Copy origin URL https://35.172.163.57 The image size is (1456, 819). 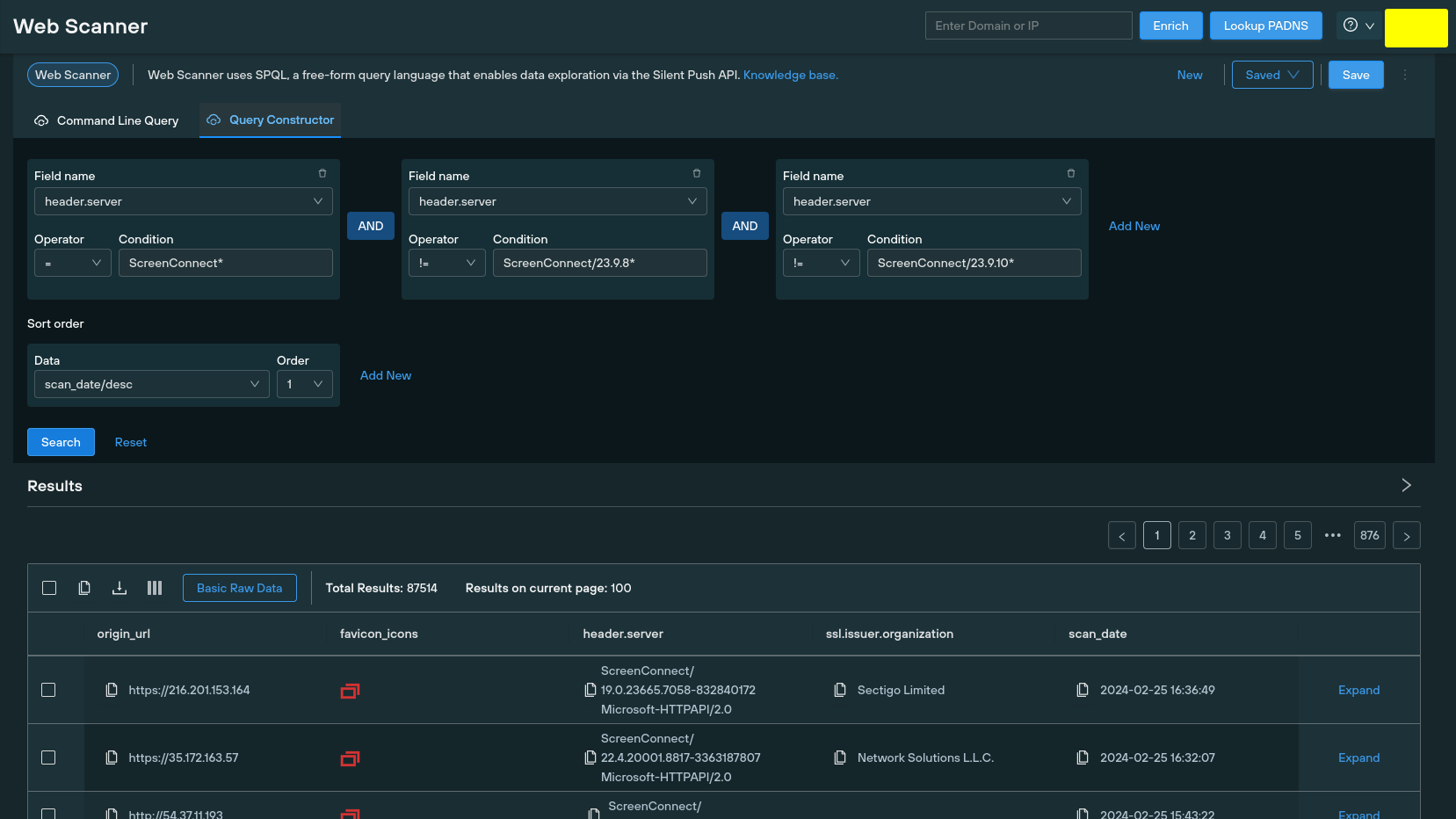pos(112,757)
